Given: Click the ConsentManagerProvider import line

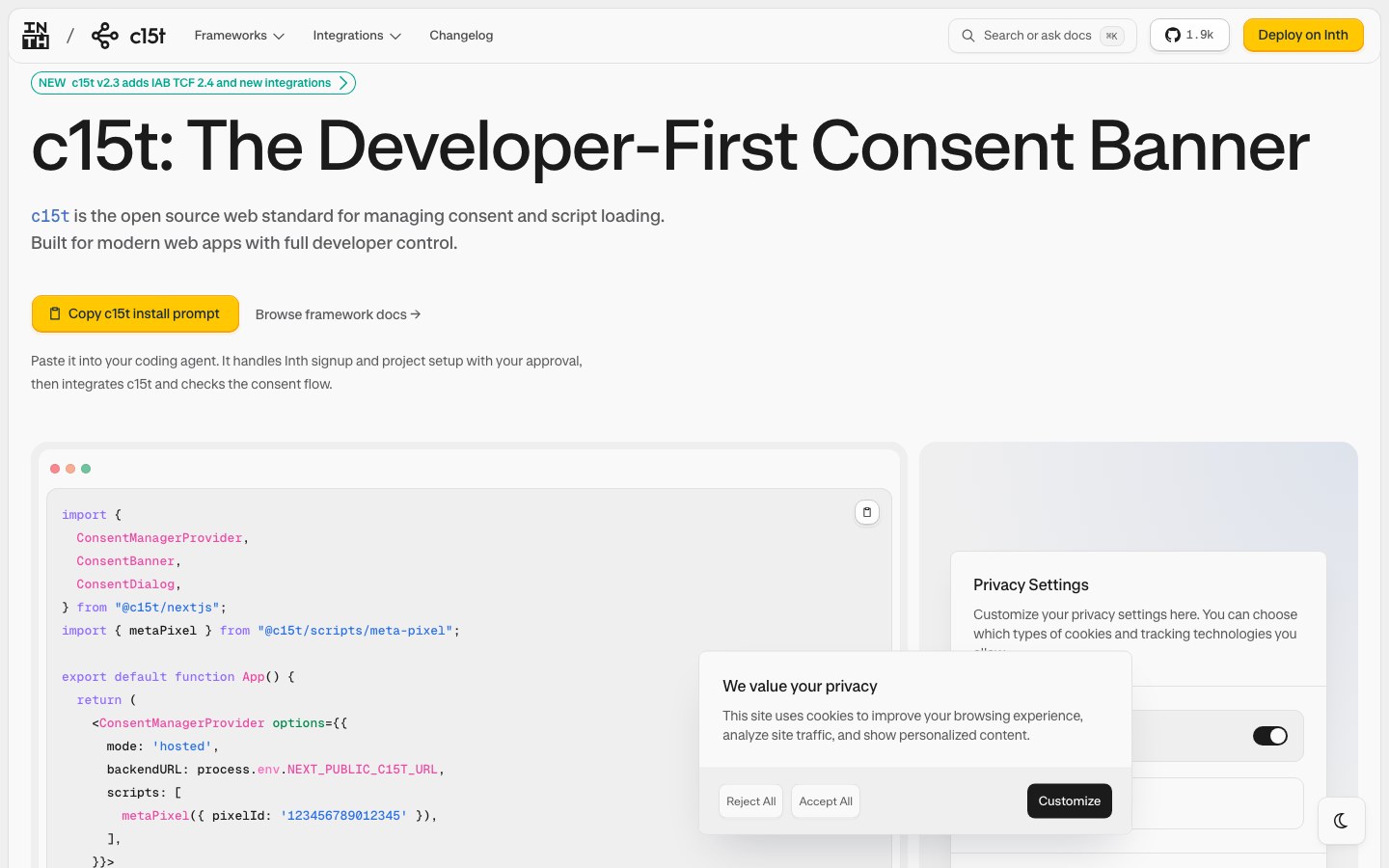Looking at the screenshot, I should coord(163,538).
